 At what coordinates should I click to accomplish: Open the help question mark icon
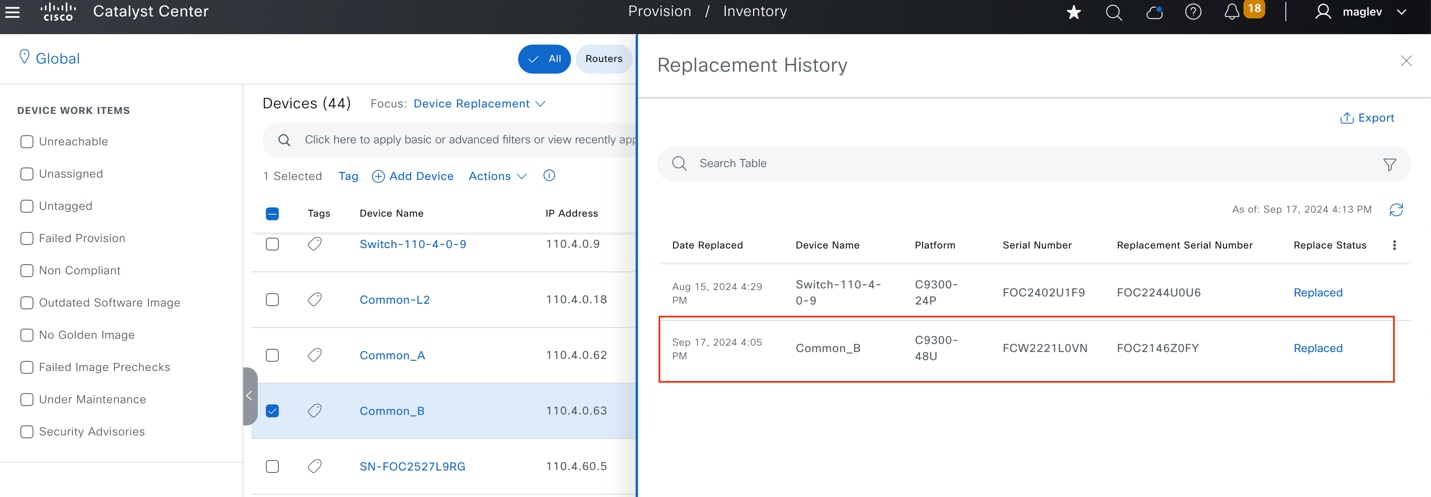click(x=1193, y=12)
